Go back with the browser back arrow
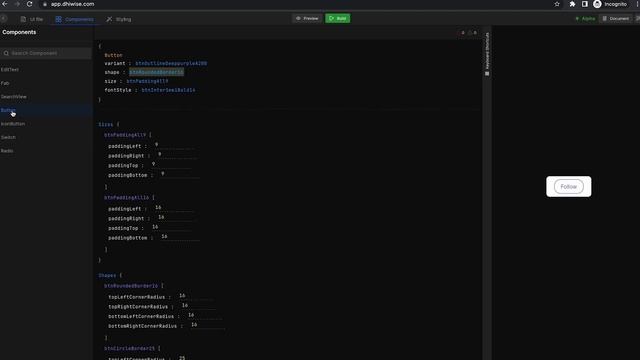Viewport: 640px width, 360px height. click(5, 4)
